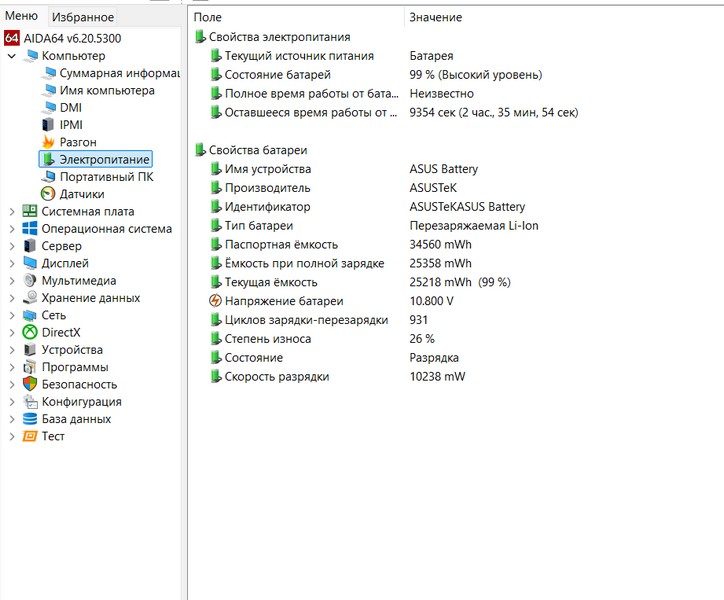The image size is (724, 600).
Task: Switch to the Меню tab
Action: click(21, 16)
